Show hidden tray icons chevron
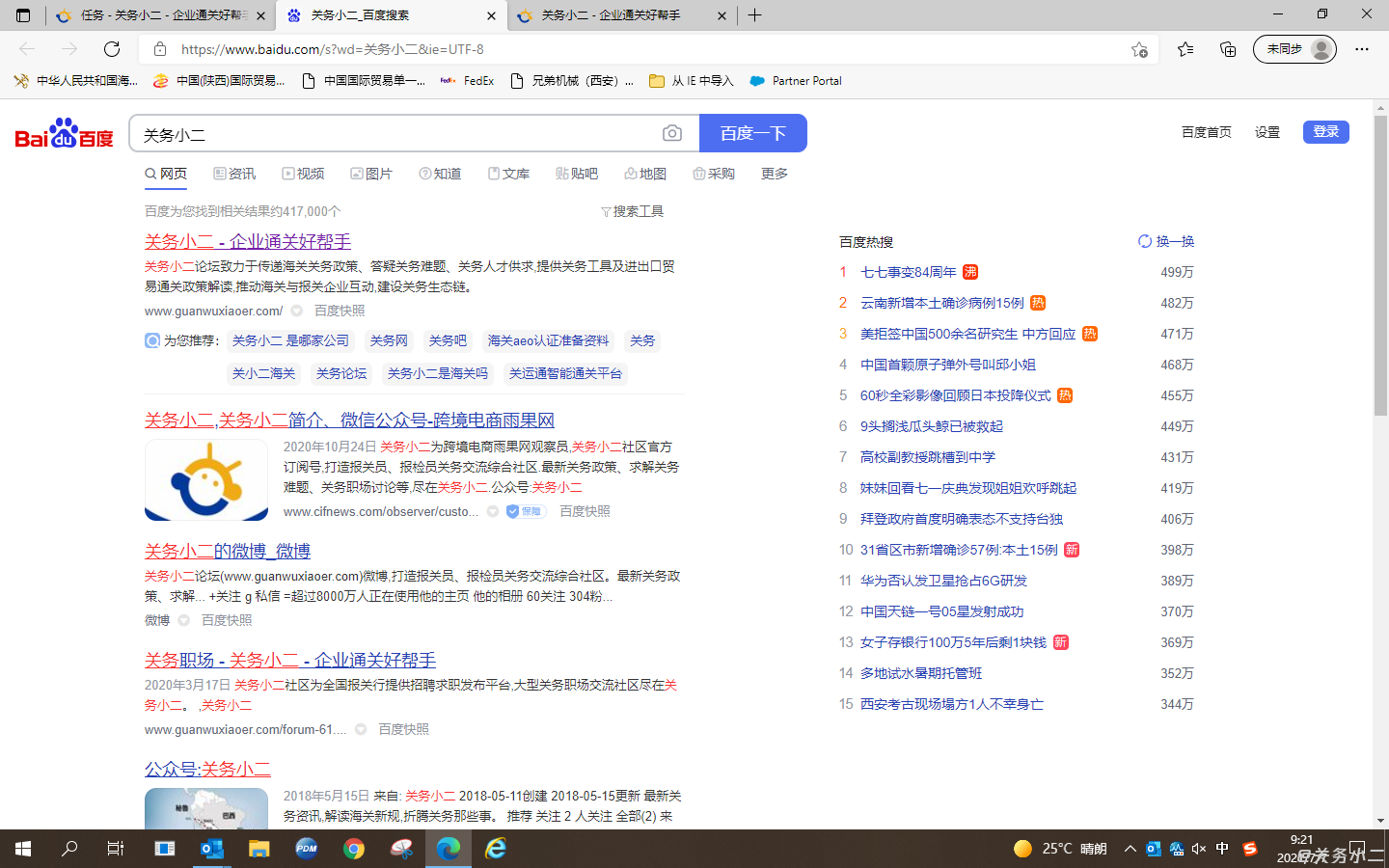The image size is (1389, 868). [x=1130, y=849]
